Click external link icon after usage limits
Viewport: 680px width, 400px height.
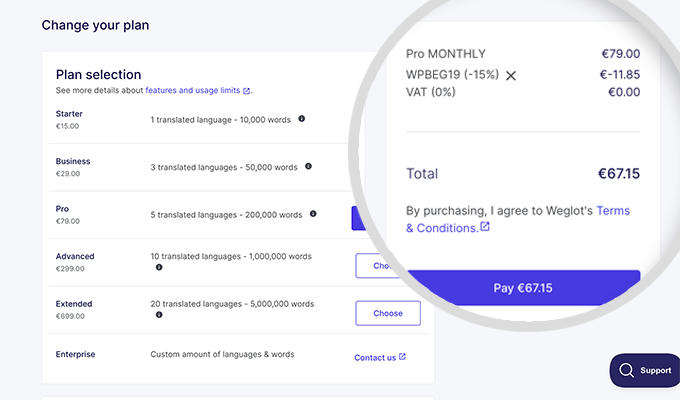click(x=246, y=91)
